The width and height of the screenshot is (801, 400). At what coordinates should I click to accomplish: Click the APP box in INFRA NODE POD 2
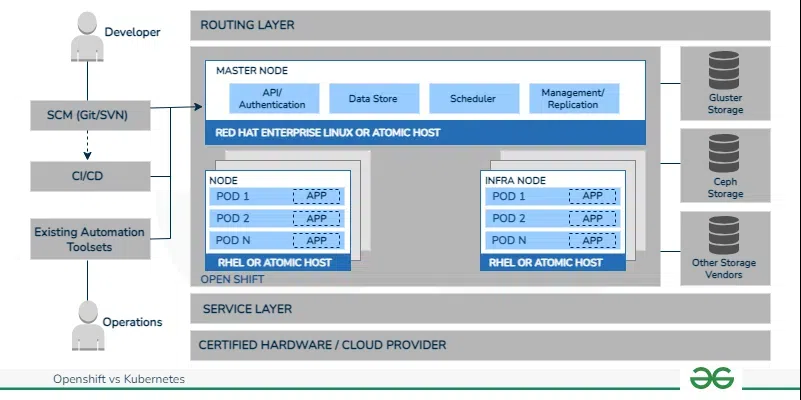tap(593, 219)
